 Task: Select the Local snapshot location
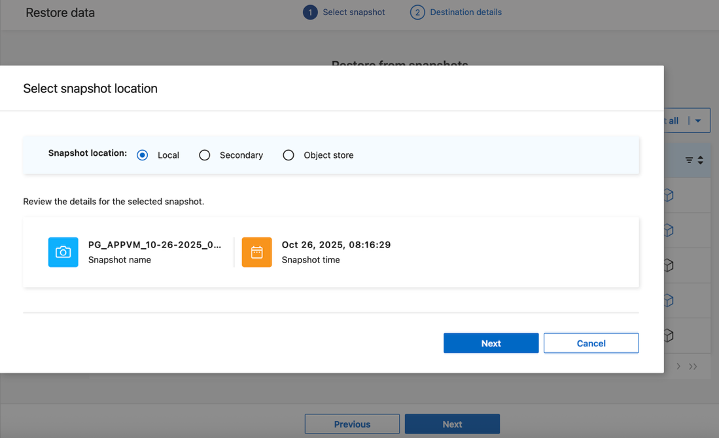point(142,155)
